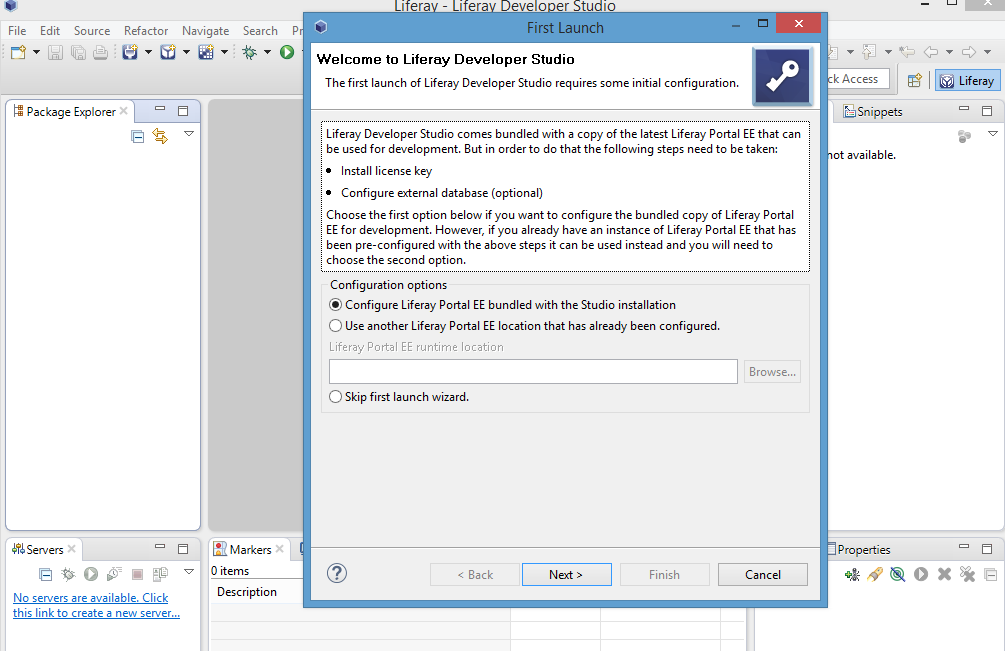The height and width of the screenshot is (651, 1005).
Task: Open the Forward navigation history dropdown
Action: [x=987, y=52]
